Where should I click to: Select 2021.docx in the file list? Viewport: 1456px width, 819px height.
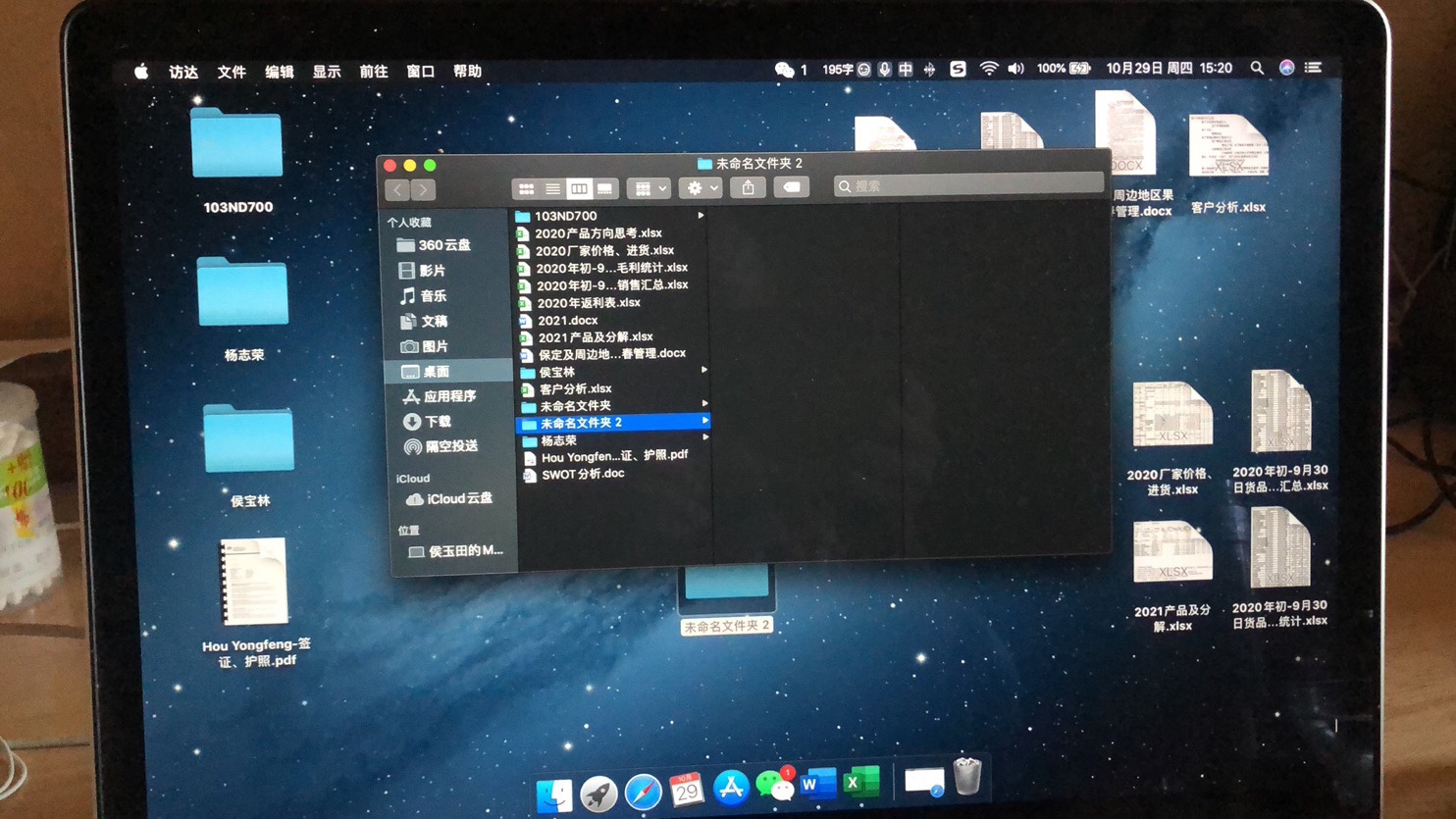[567, 321]
